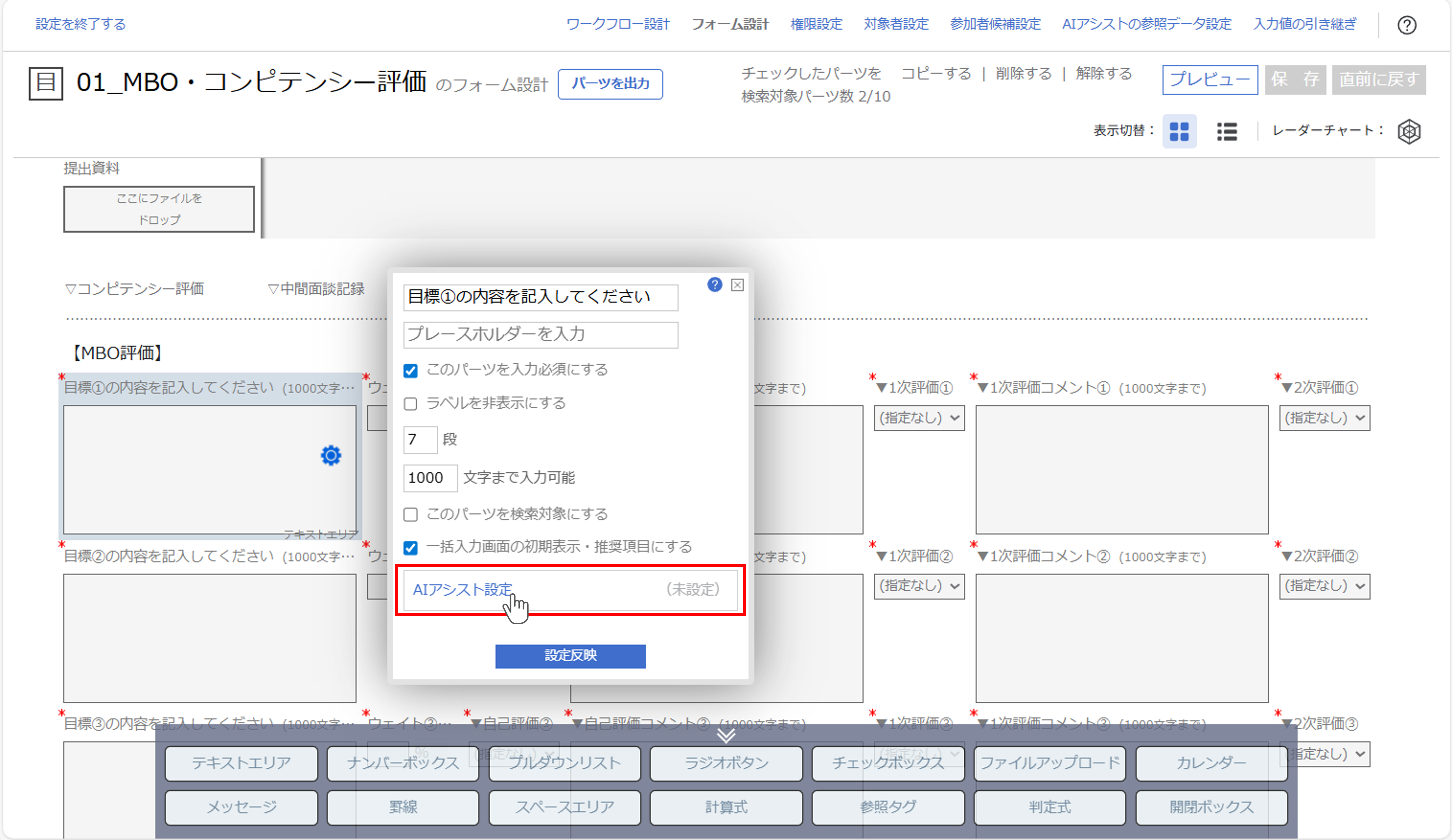Switch to list display view icon
Image resolution: width=1452 pixels, height=840 pixels.
(x=1227, y=131)
